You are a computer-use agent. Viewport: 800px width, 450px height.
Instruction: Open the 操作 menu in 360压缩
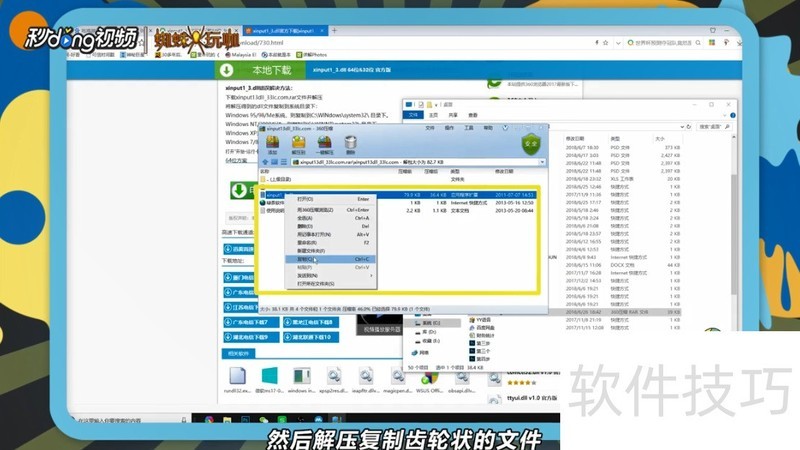(x=449, y=128)
